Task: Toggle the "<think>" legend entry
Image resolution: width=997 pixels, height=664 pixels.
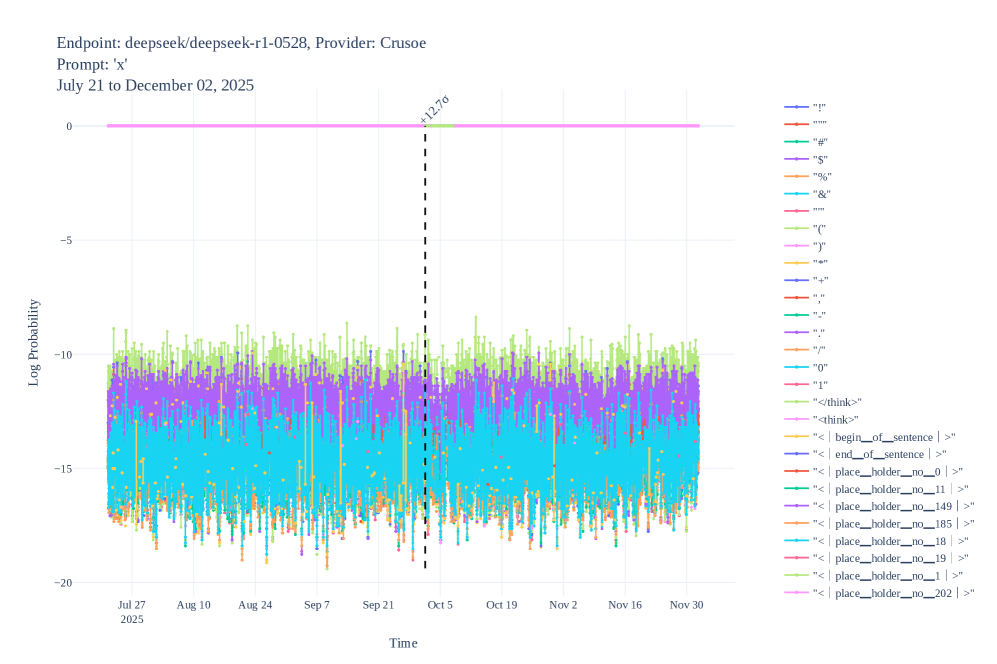Action: pyautogui.click(x=836, y=419)
